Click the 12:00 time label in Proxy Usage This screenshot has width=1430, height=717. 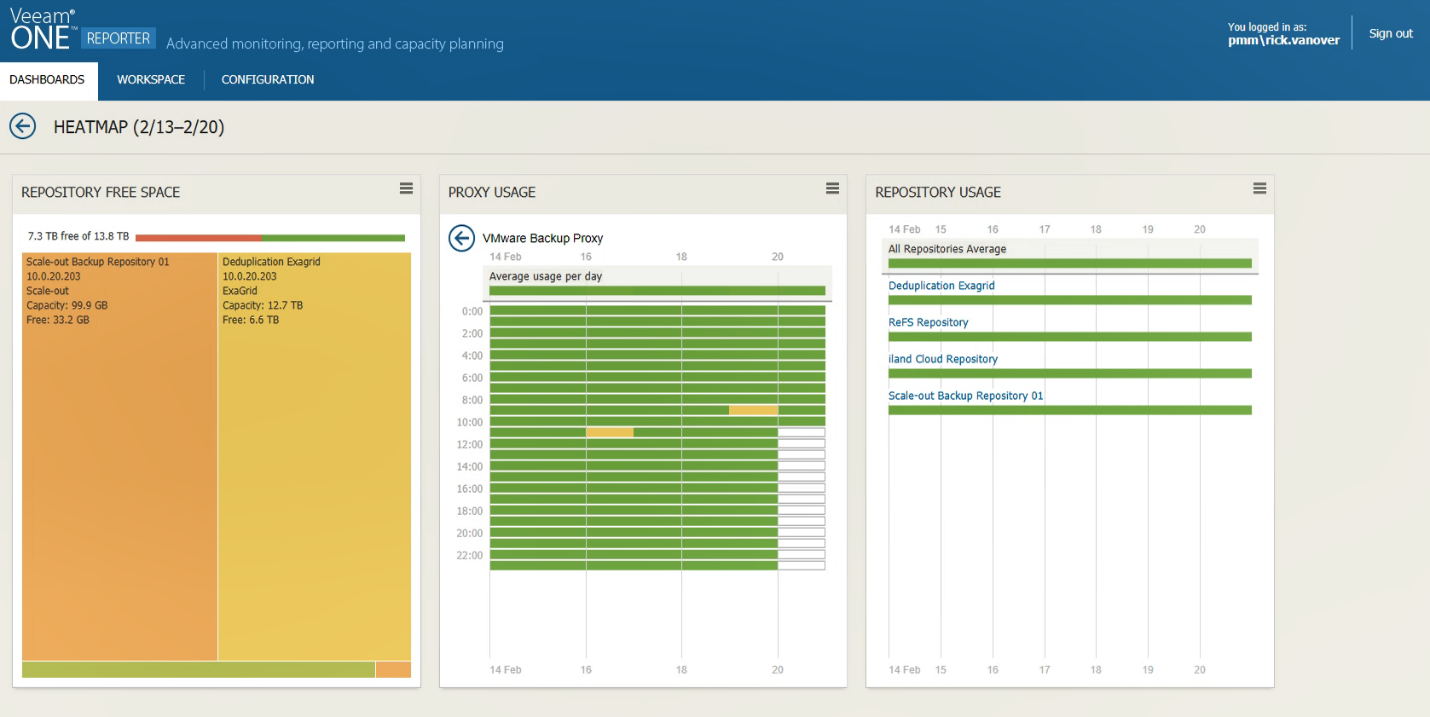coord(470,445)
